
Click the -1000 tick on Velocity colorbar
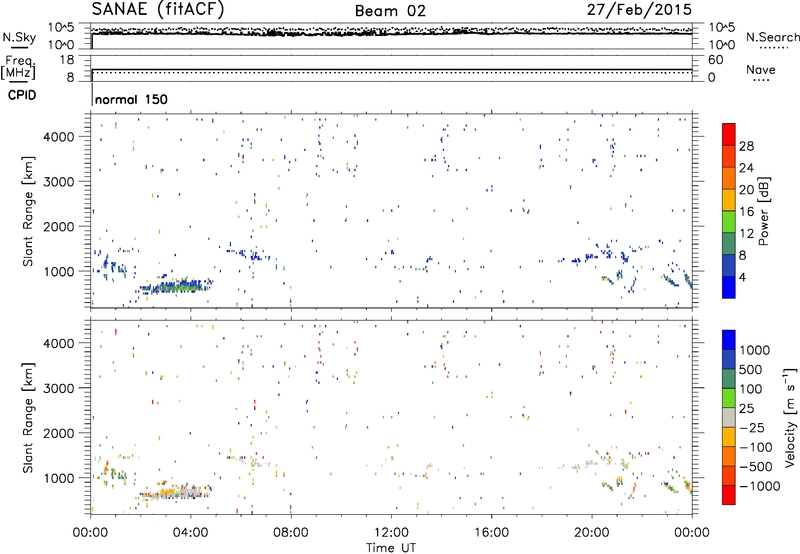(x=759, y=486)
